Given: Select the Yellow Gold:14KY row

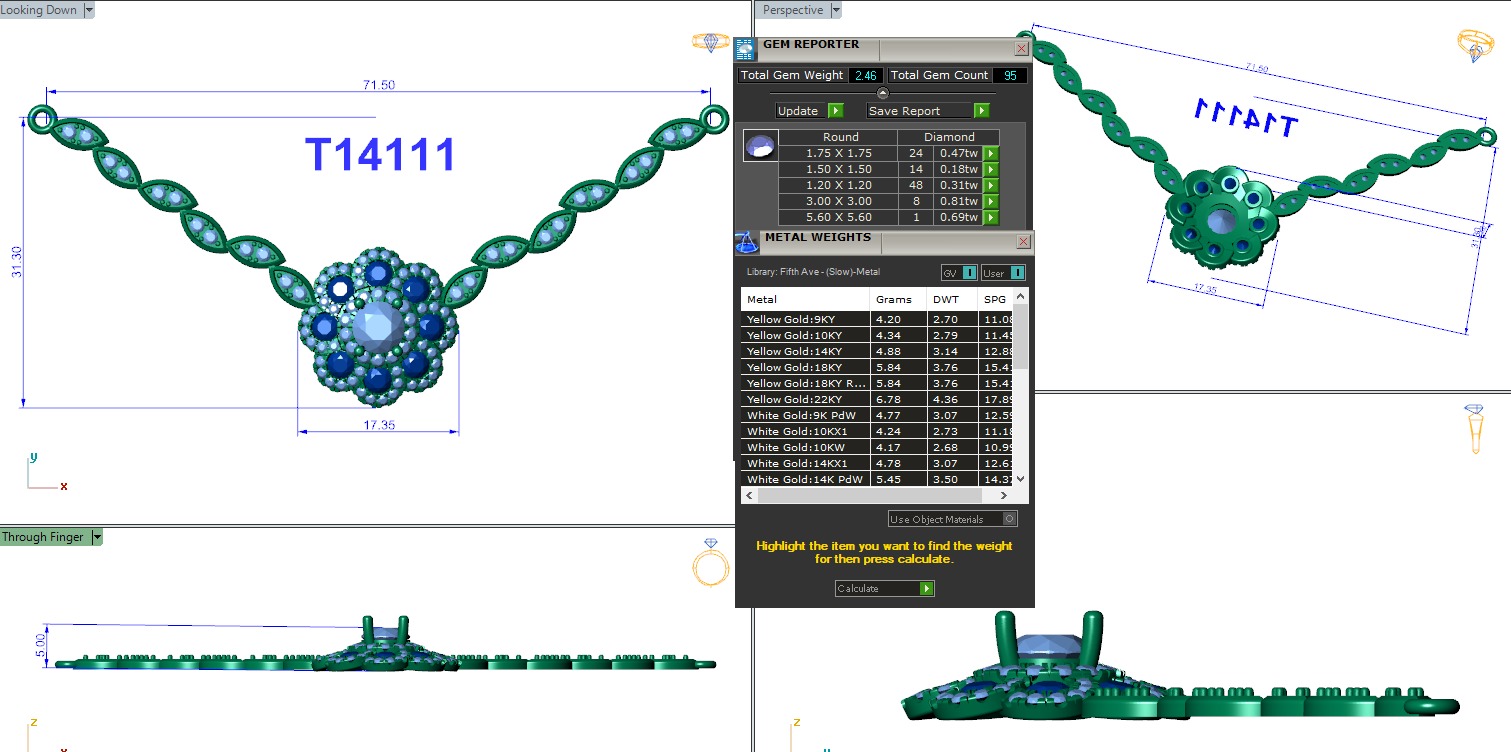Looking at the screenshot, I should [805, 351].
